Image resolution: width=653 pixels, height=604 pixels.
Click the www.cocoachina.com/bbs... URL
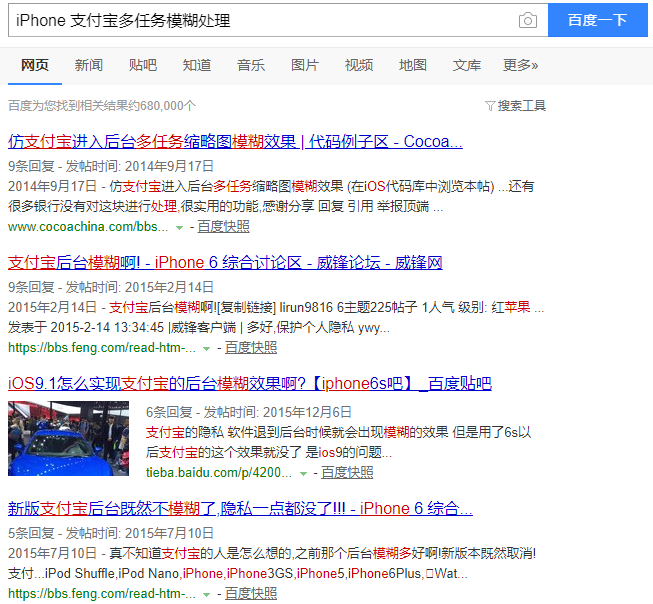click(x=88, y=227)
